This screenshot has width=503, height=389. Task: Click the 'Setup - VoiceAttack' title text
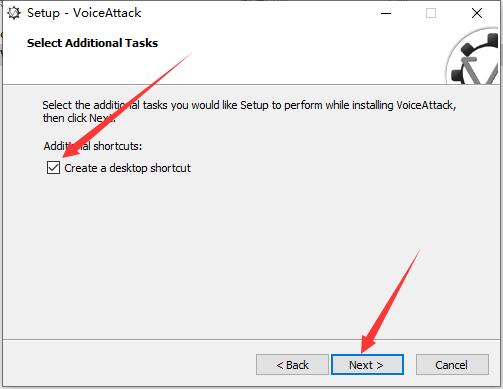pyautogui.click(x=84, y=13)
